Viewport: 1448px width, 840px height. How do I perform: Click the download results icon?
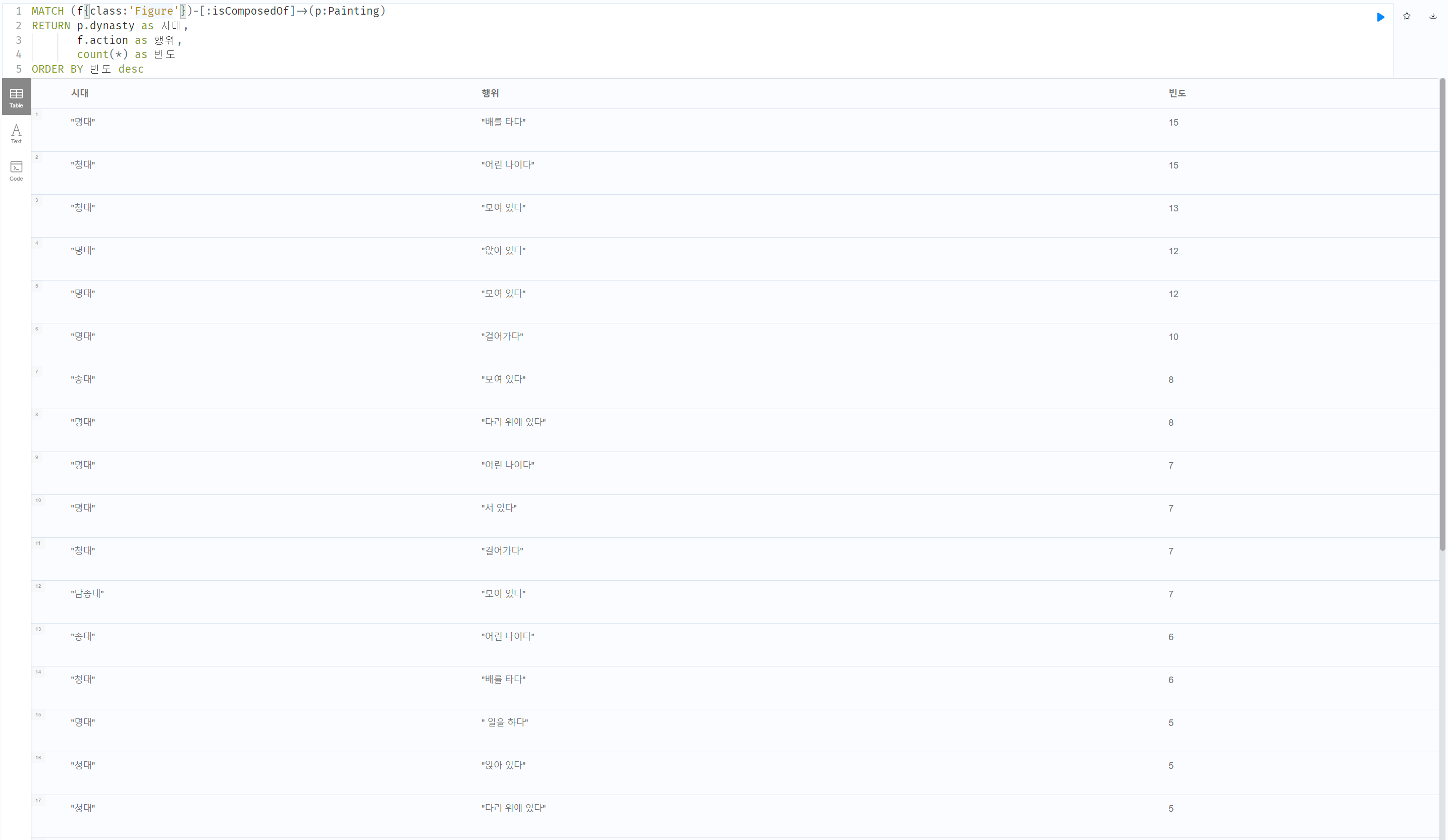point(1432,17)
